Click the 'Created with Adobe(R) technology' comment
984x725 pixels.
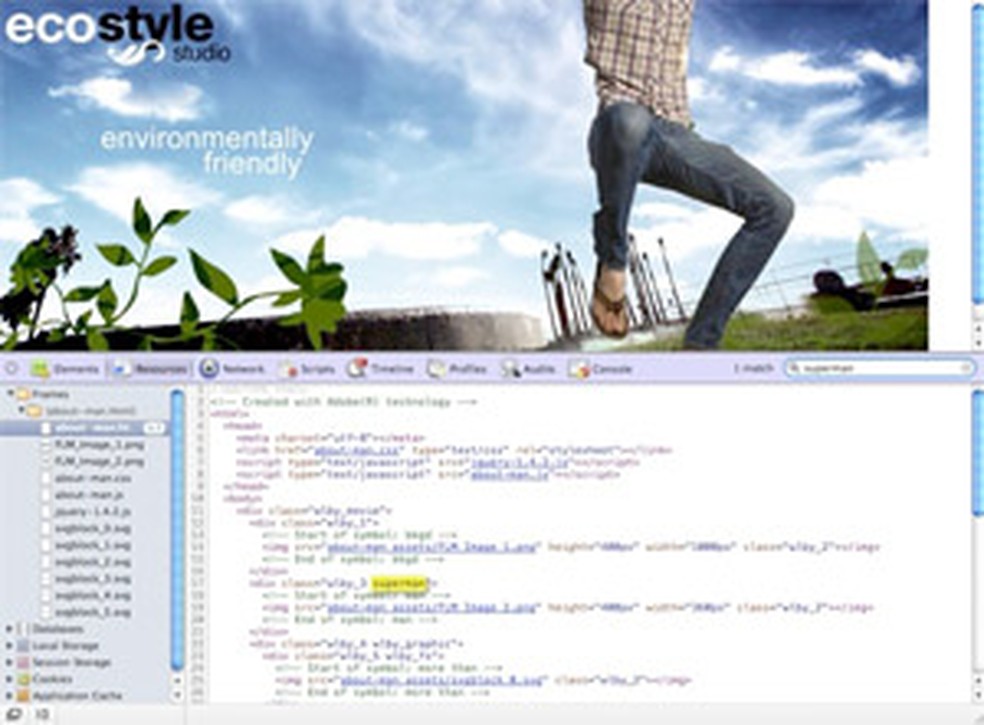(345, 402)
